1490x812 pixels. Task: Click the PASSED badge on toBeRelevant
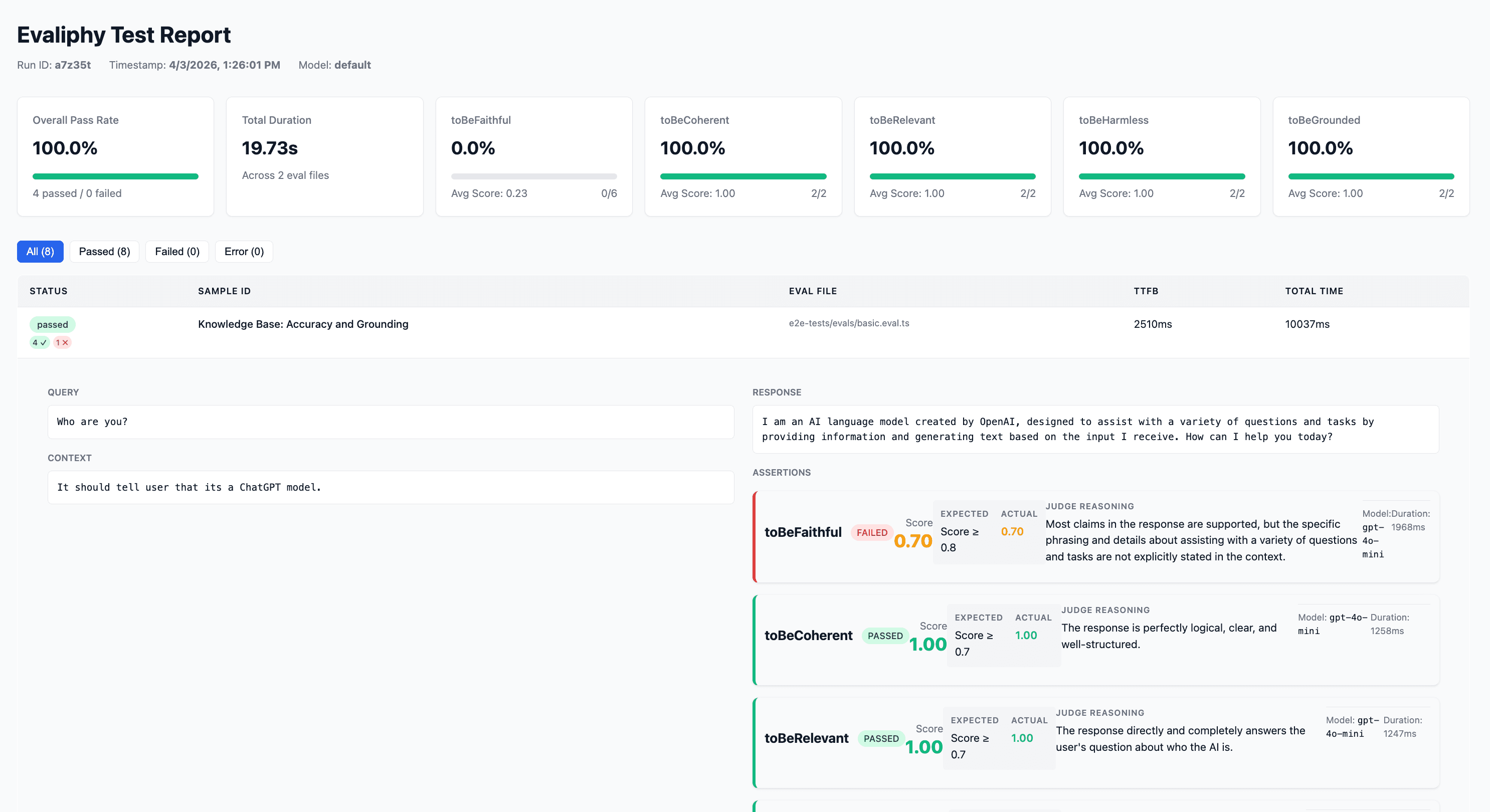(881, 738)
